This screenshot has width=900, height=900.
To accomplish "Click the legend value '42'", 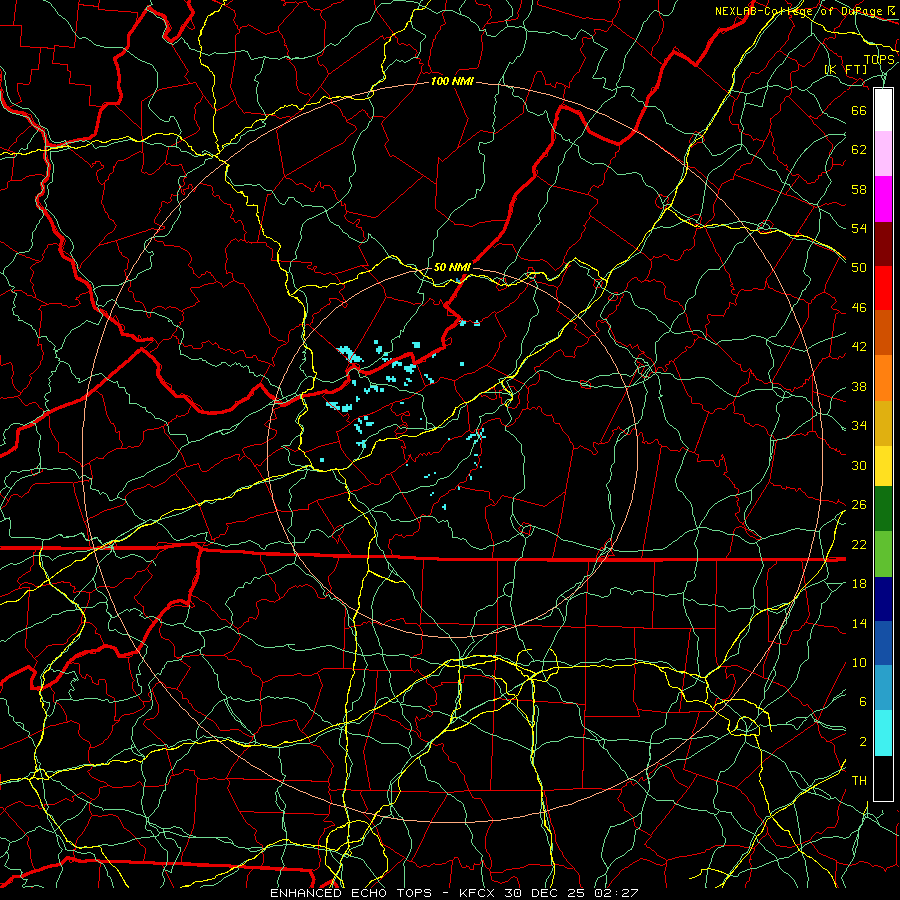I will (x=859, y=347).
